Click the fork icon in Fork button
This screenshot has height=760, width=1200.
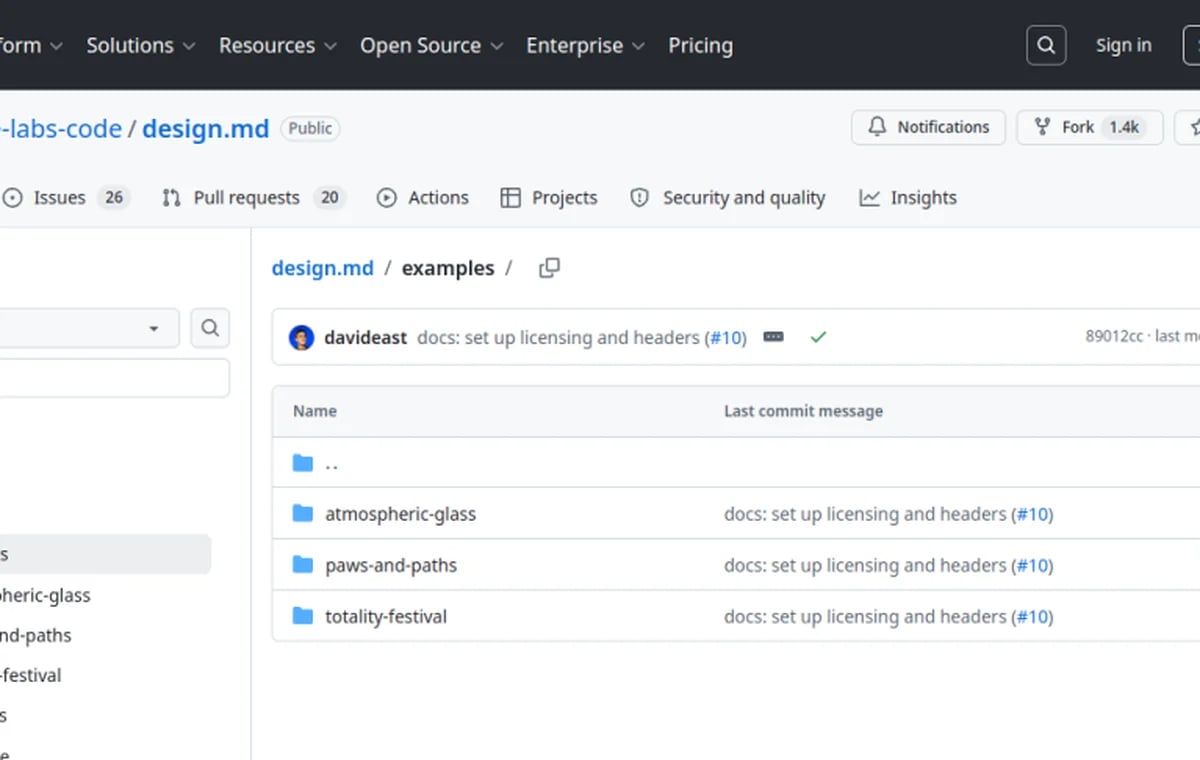[x=1043, y=127]
